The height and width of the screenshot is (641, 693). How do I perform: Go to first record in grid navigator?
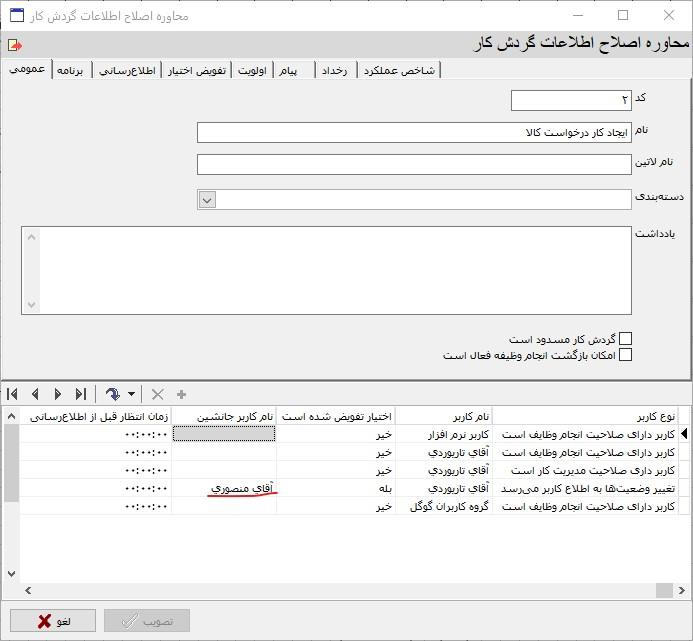click(x=13, y=395)
